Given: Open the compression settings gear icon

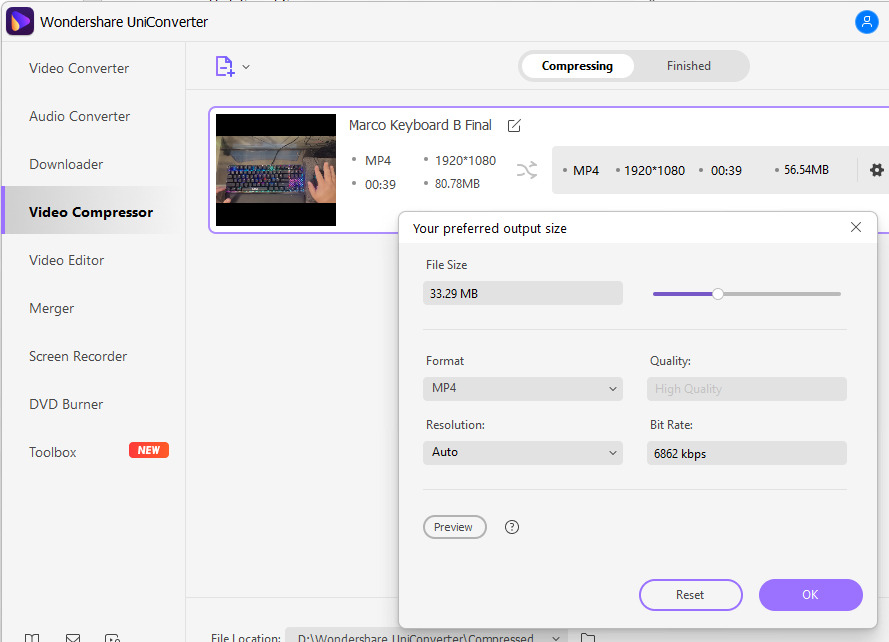Looking at the screenshot, I should tap(877, 170).
